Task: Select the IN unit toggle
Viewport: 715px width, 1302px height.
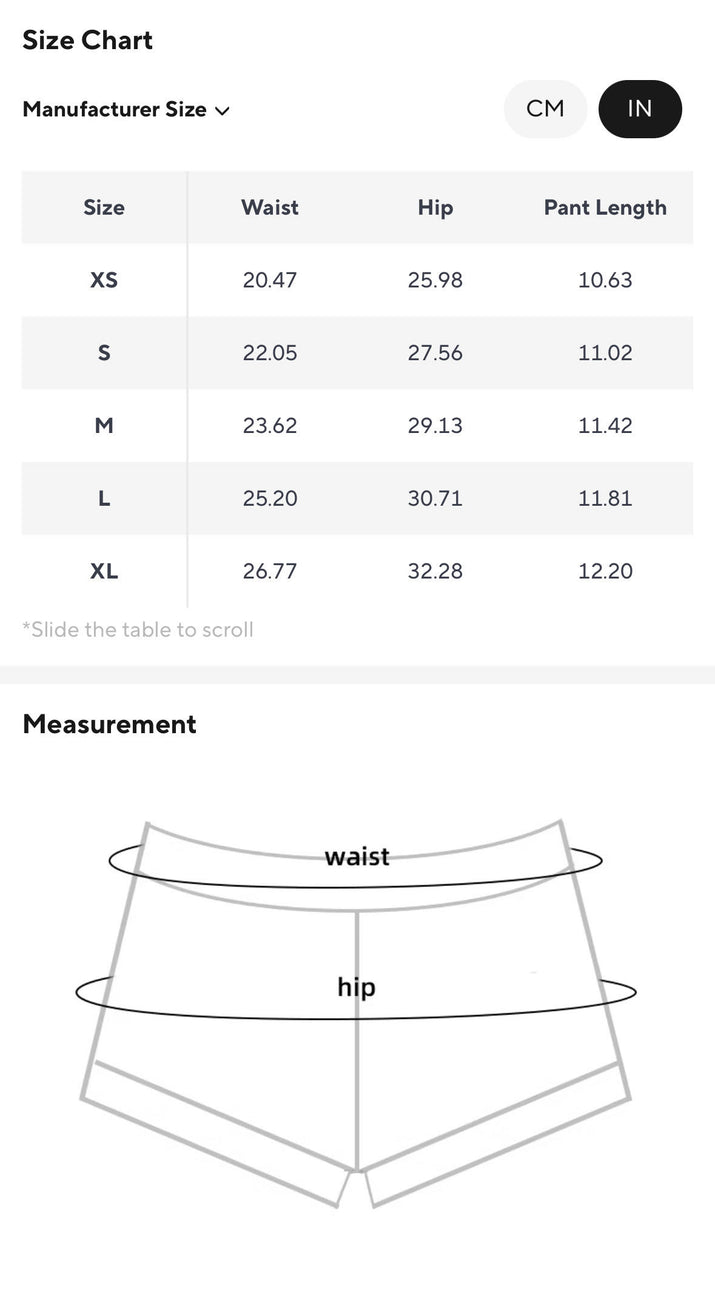Action: pyautogui.click(x=640, y=109)
